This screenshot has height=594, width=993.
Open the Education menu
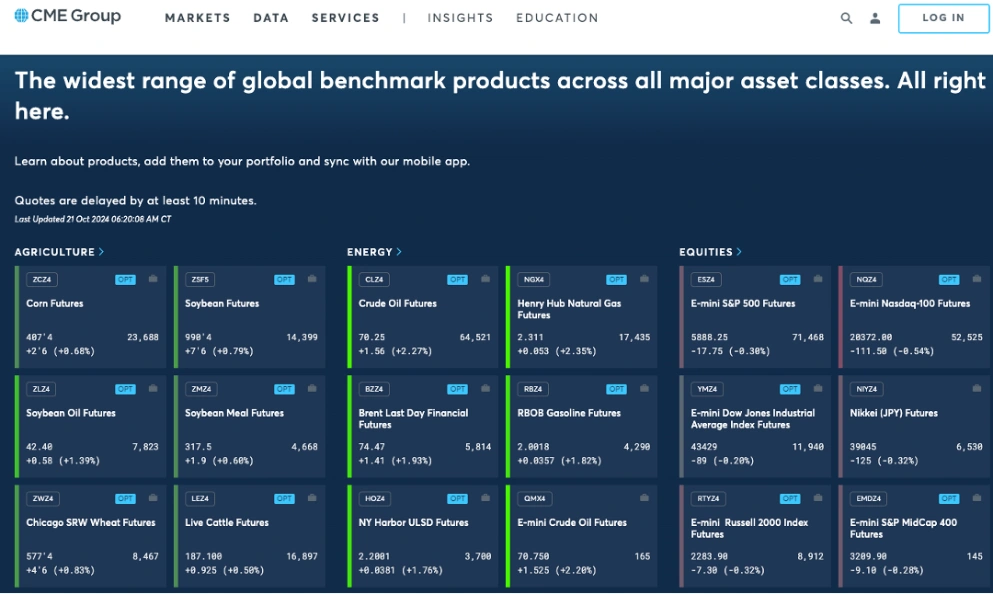(557, 18)
